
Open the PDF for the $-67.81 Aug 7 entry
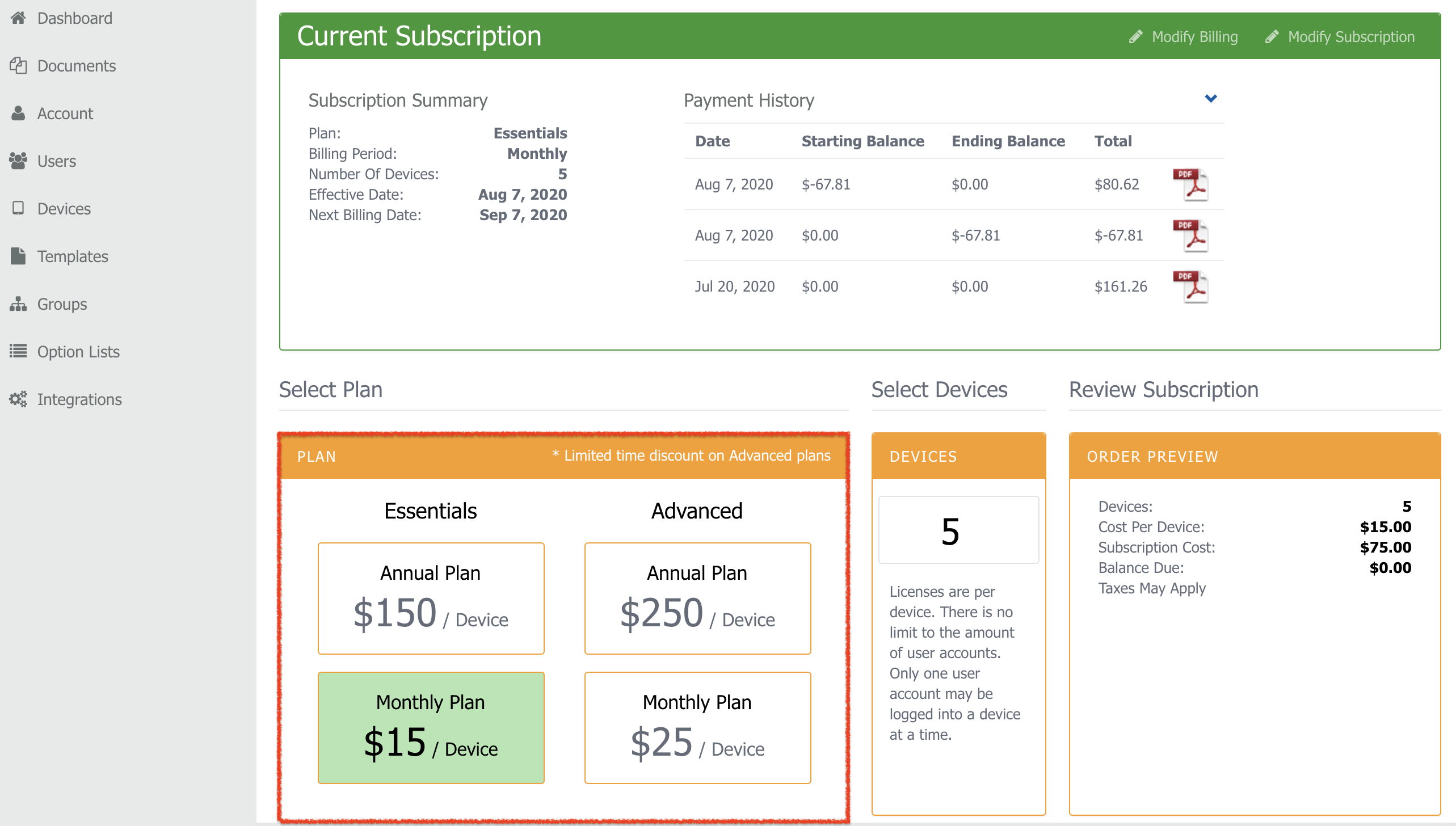point(1189,234)
